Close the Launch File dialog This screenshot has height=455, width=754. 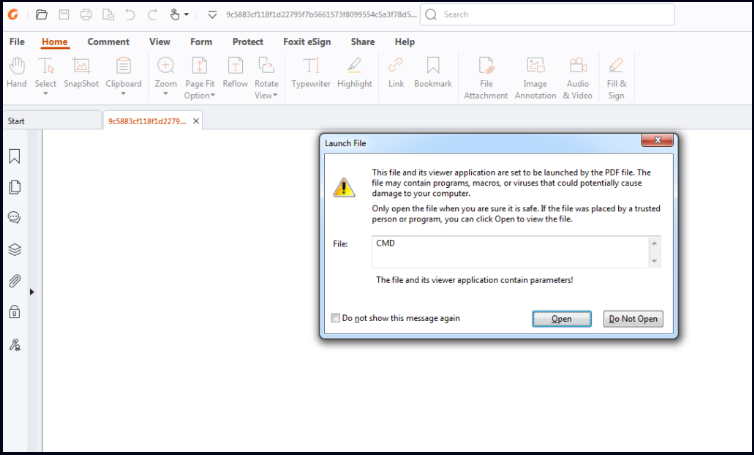coord(657,140)
